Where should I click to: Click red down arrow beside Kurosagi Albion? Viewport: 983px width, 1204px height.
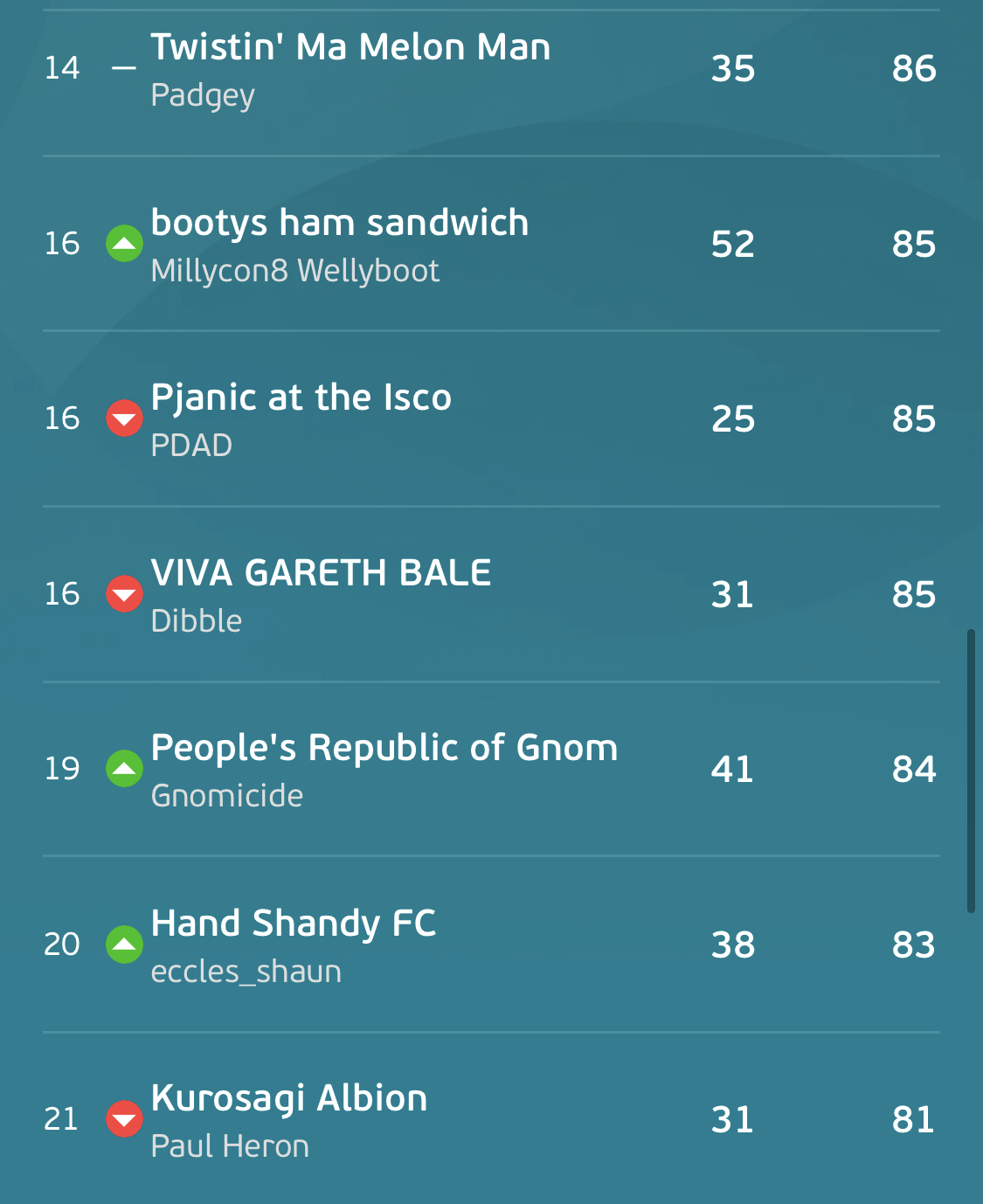(x=124, y=1119)
